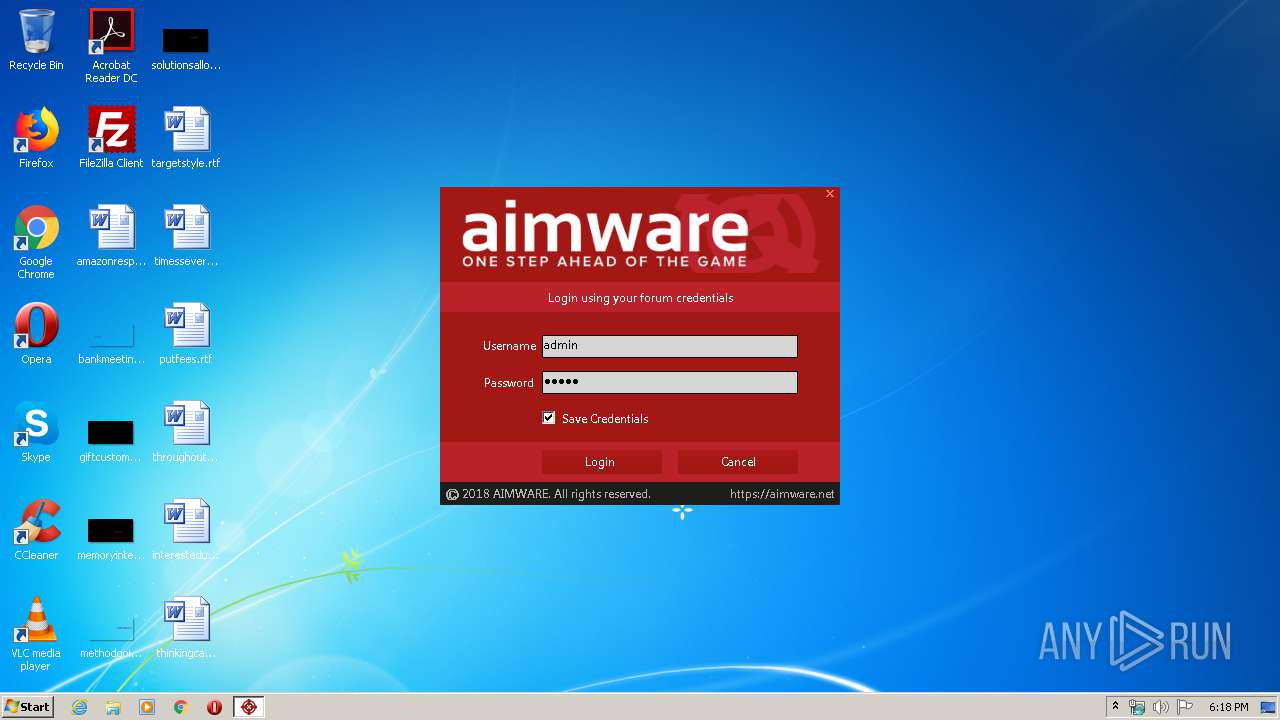
Task: Open FileZilla Client shortcut
Action: click(x=111, y=138)
